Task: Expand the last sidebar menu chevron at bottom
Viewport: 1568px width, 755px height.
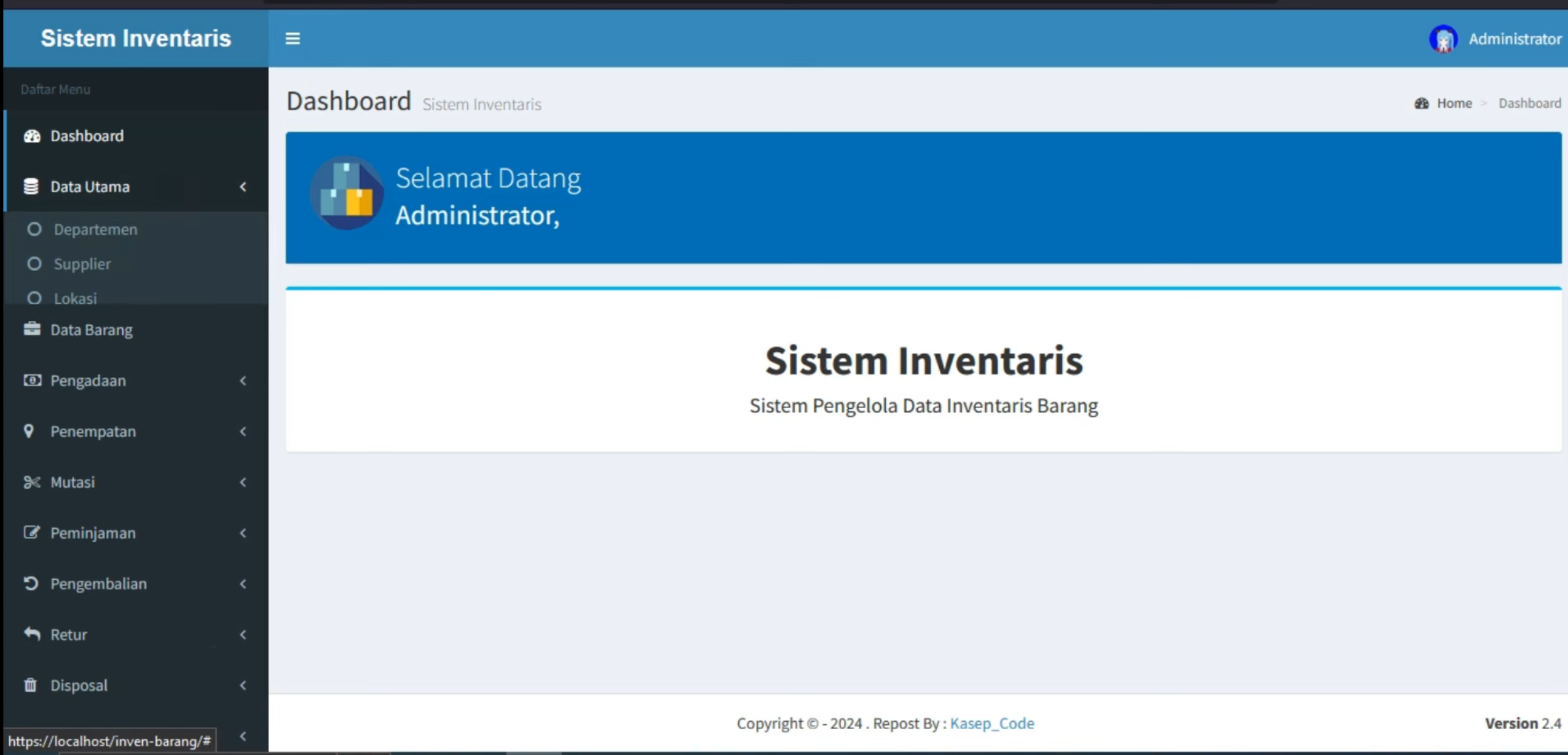Action: (x=243, y=736)
